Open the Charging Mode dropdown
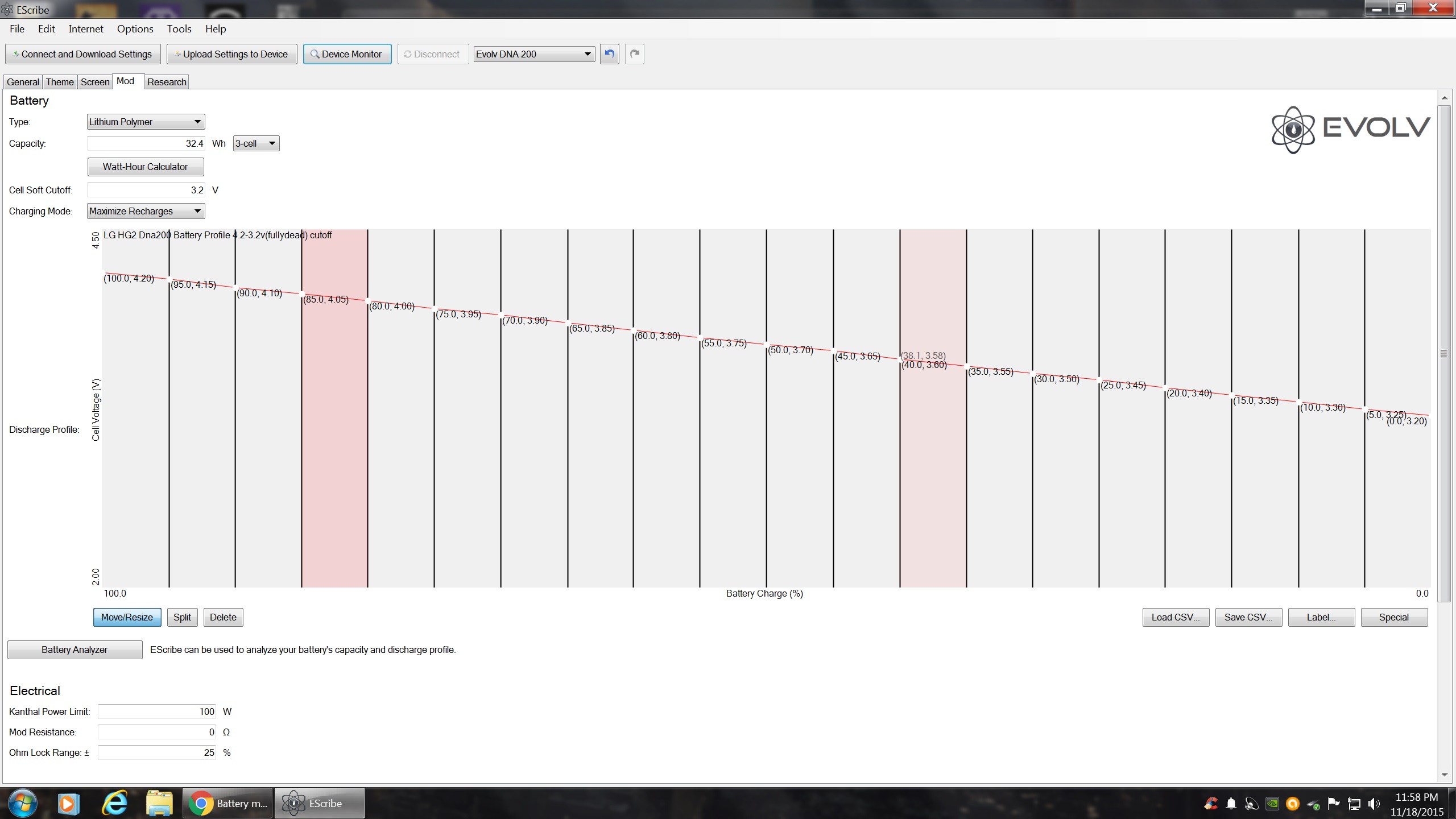Viewport: 1456px width, 819px height. [x=146, y=211]
